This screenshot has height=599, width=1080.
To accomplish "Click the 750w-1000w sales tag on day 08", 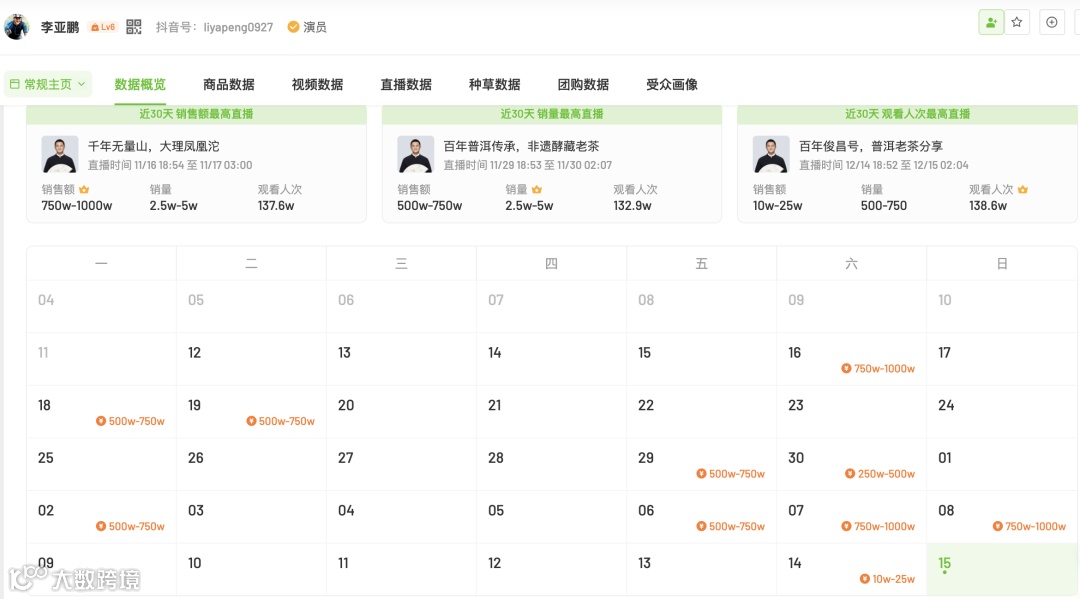I will pos(1029,527).
